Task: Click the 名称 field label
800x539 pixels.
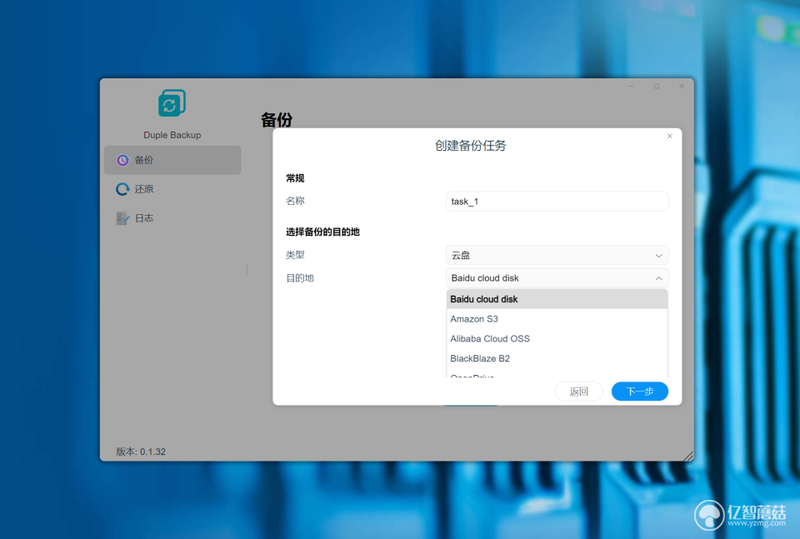Action: 295,201
